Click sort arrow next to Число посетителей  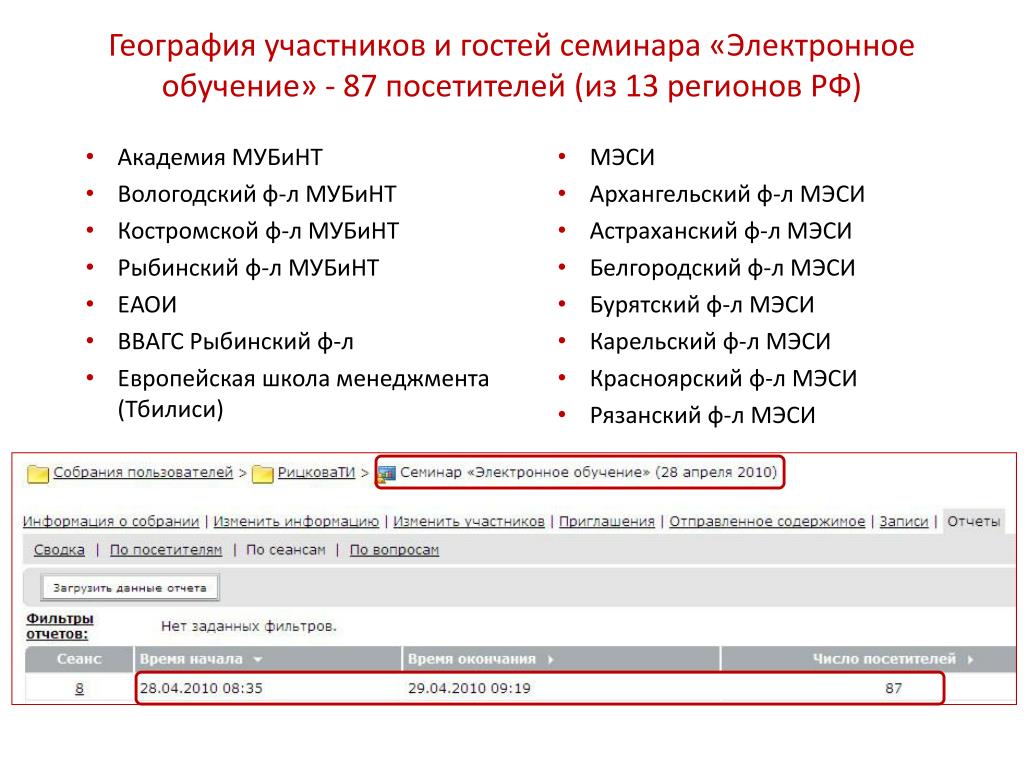coord(970,660)
